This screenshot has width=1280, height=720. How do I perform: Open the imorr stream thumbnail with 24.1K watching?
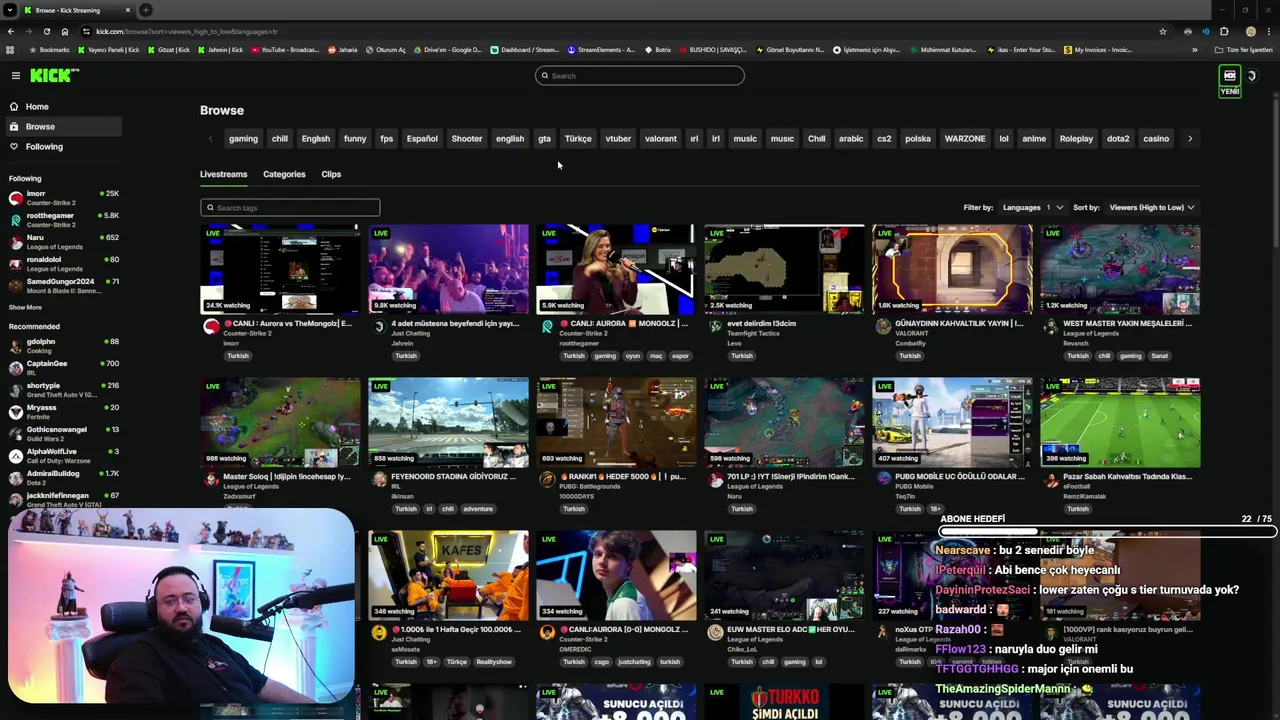pos(280,269)
